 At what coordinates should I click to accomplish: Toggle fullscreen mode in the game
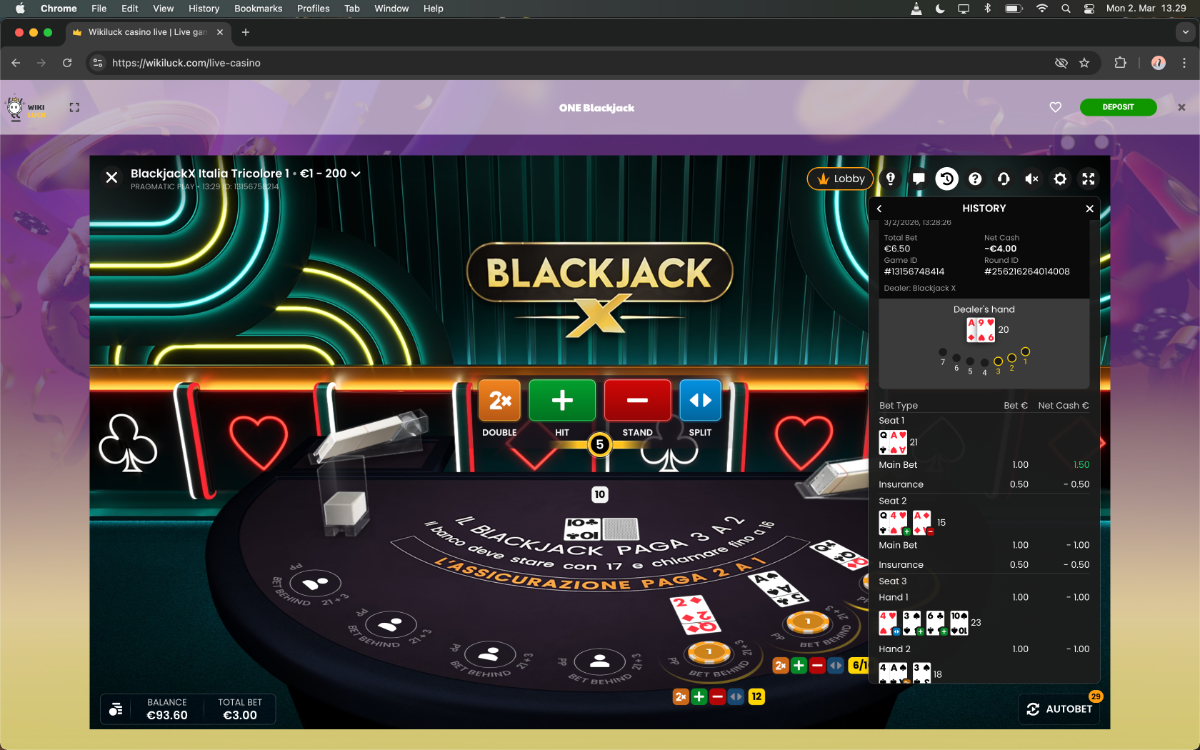tap(1089, 179)
